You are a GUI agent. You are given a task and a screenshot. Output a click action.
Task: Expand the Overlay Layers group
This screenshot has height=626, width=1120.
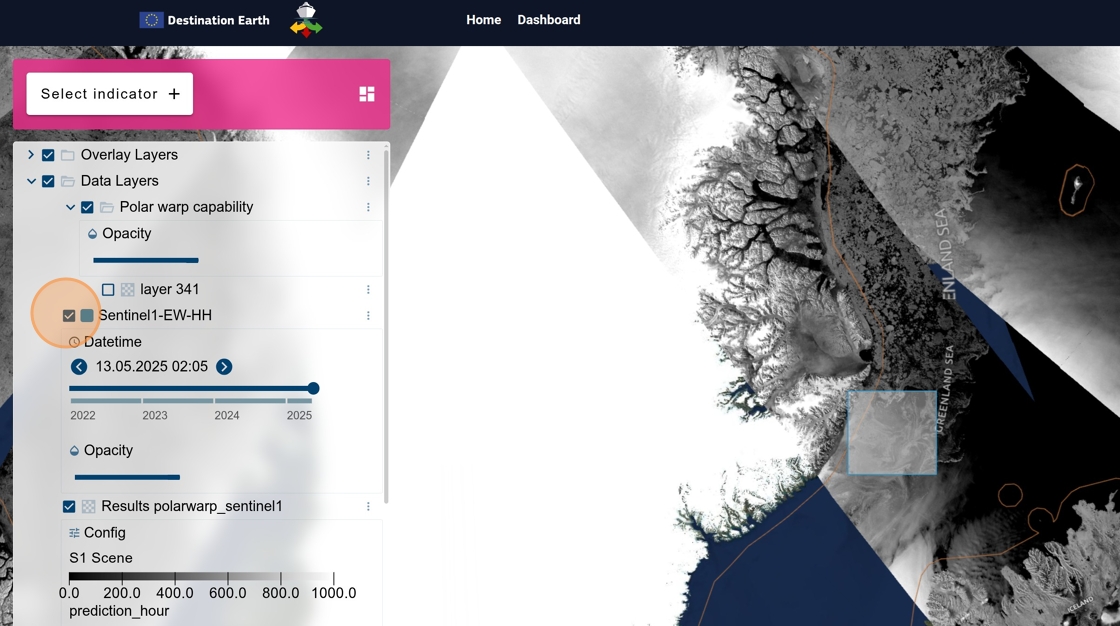pyautogui.click(x=31, y=154)
